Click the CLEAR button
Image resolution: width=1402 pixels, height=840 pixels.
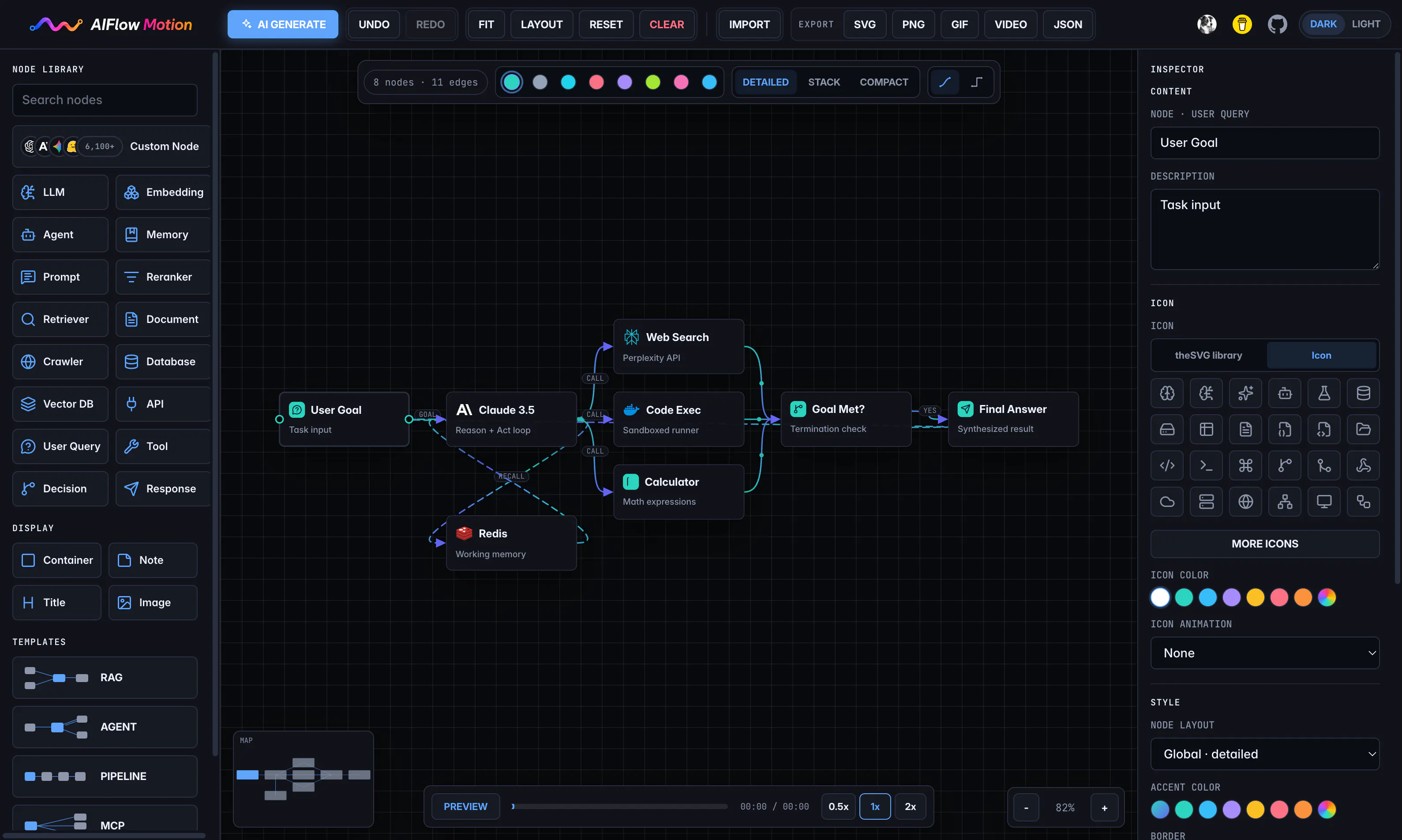pyautogui.click(x=666, y=24)
